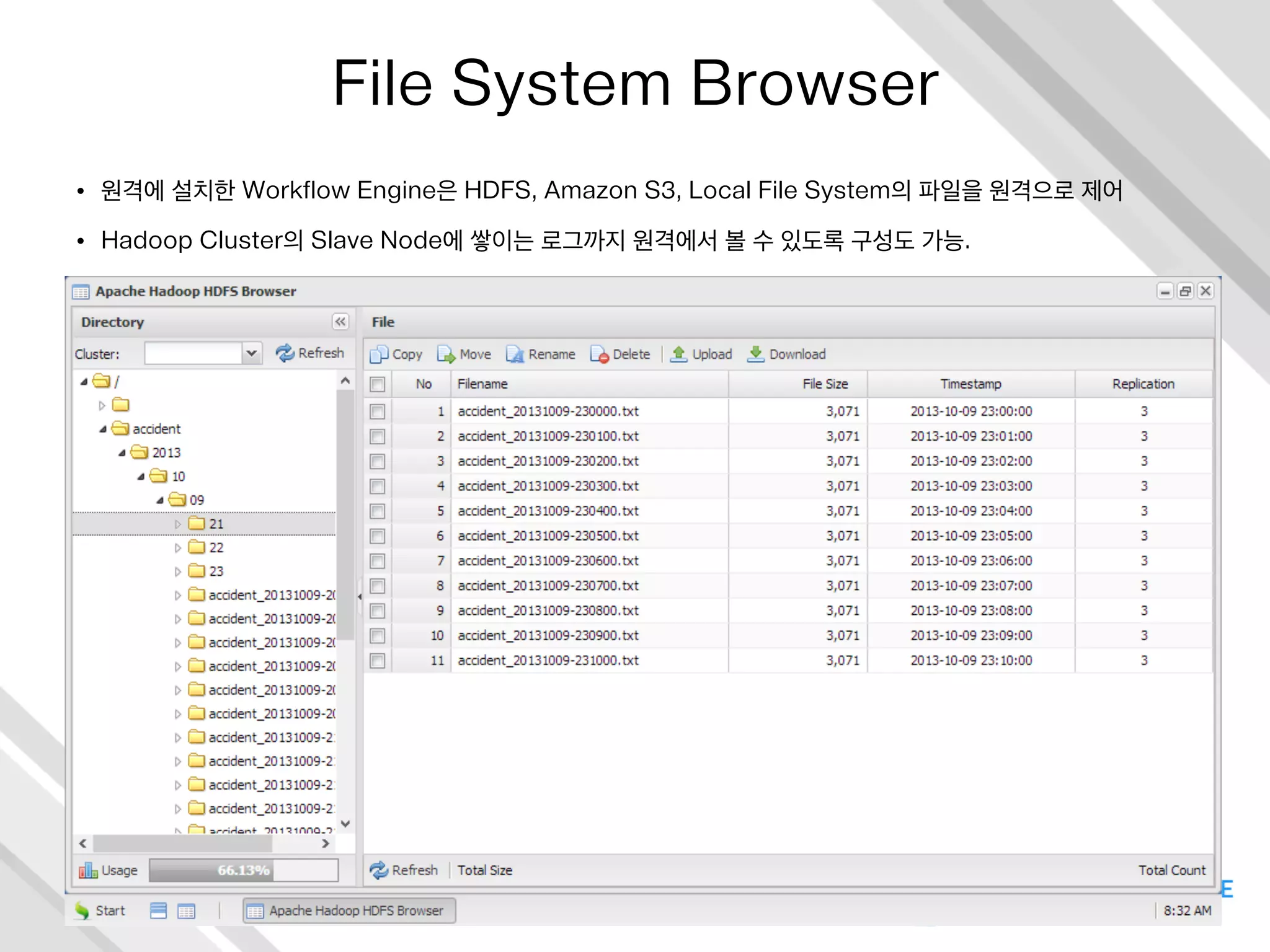This screenshot has width=1270, height=952.
Task: Click the Copy toolbar icon
Action: pyautogui.click(x=378, y=355)
